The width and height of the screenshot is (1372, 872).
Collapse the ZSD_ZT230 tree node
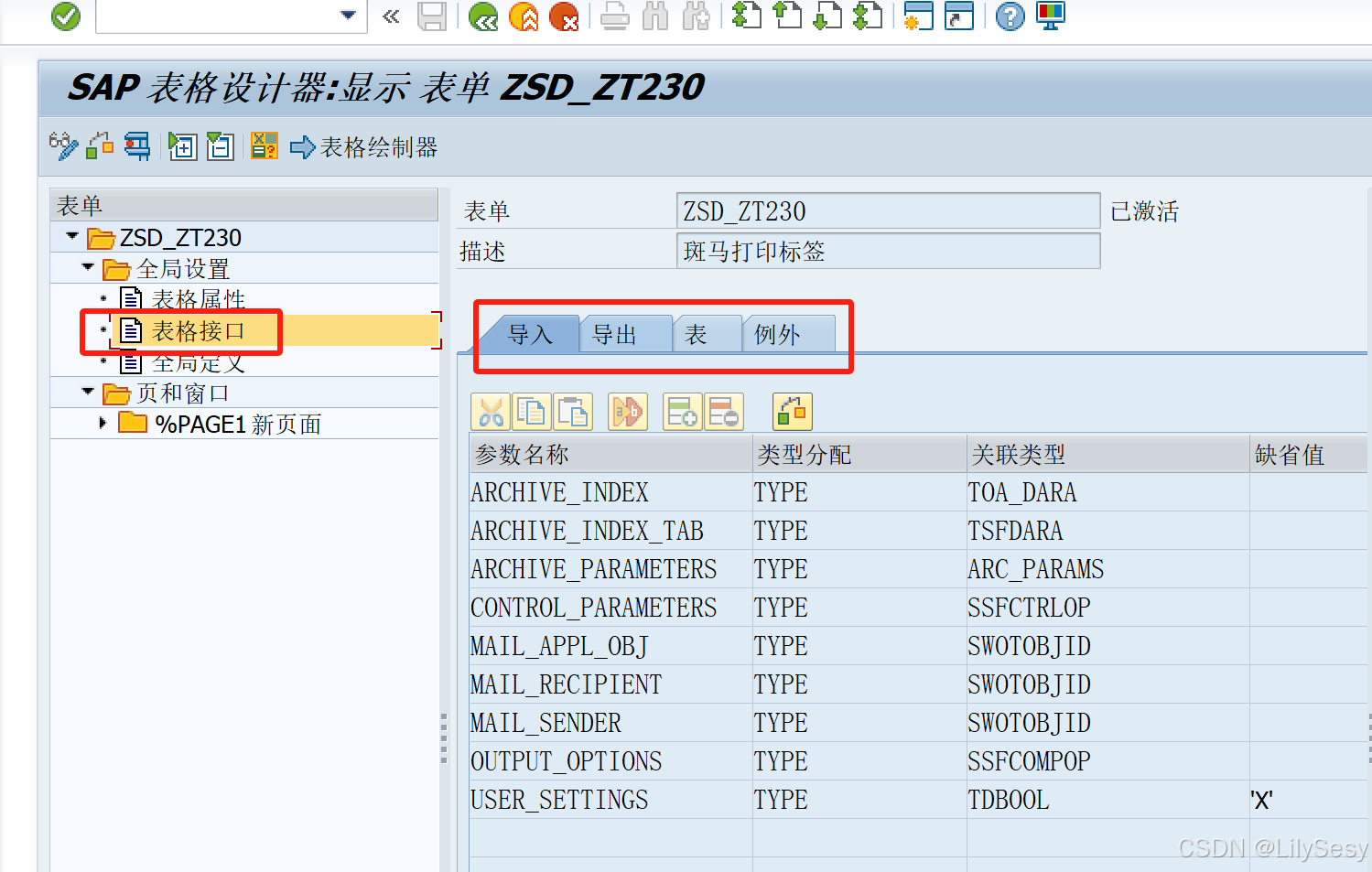[x=71, y=236]
